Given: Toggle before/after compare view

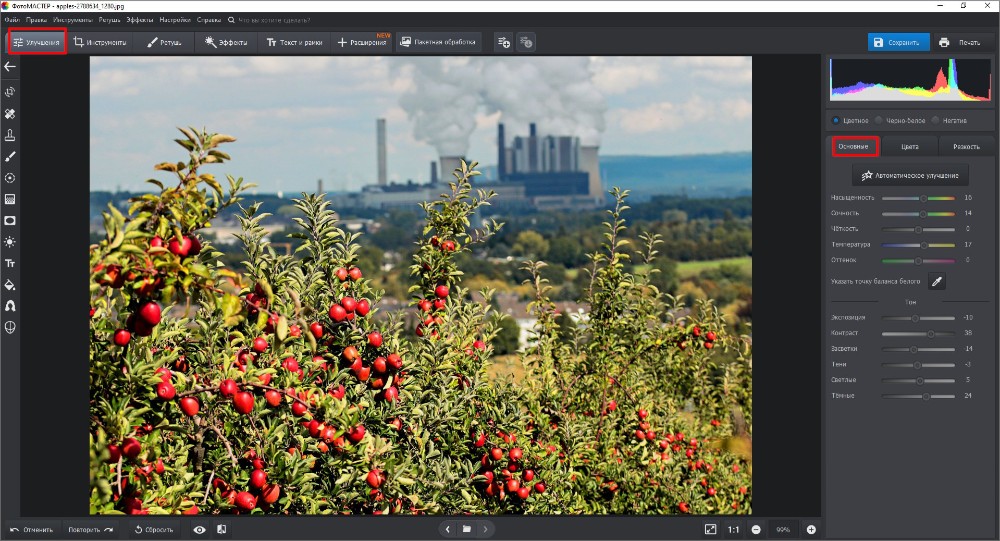Looking at the screenshot, I should (221, 529).
